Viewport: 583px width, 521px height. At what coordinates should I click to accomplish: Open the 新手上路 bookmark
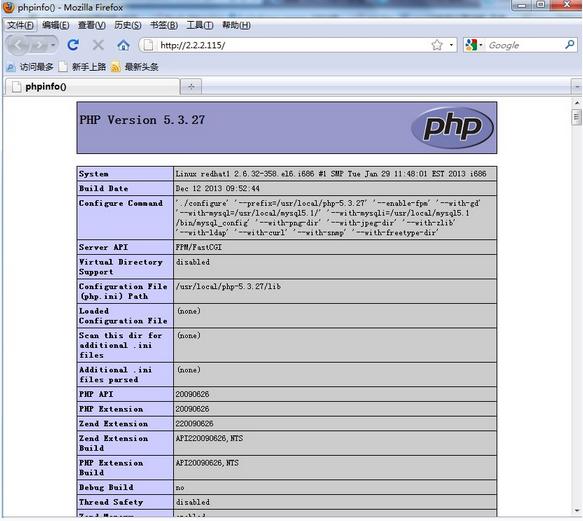(x=83, y=67)
